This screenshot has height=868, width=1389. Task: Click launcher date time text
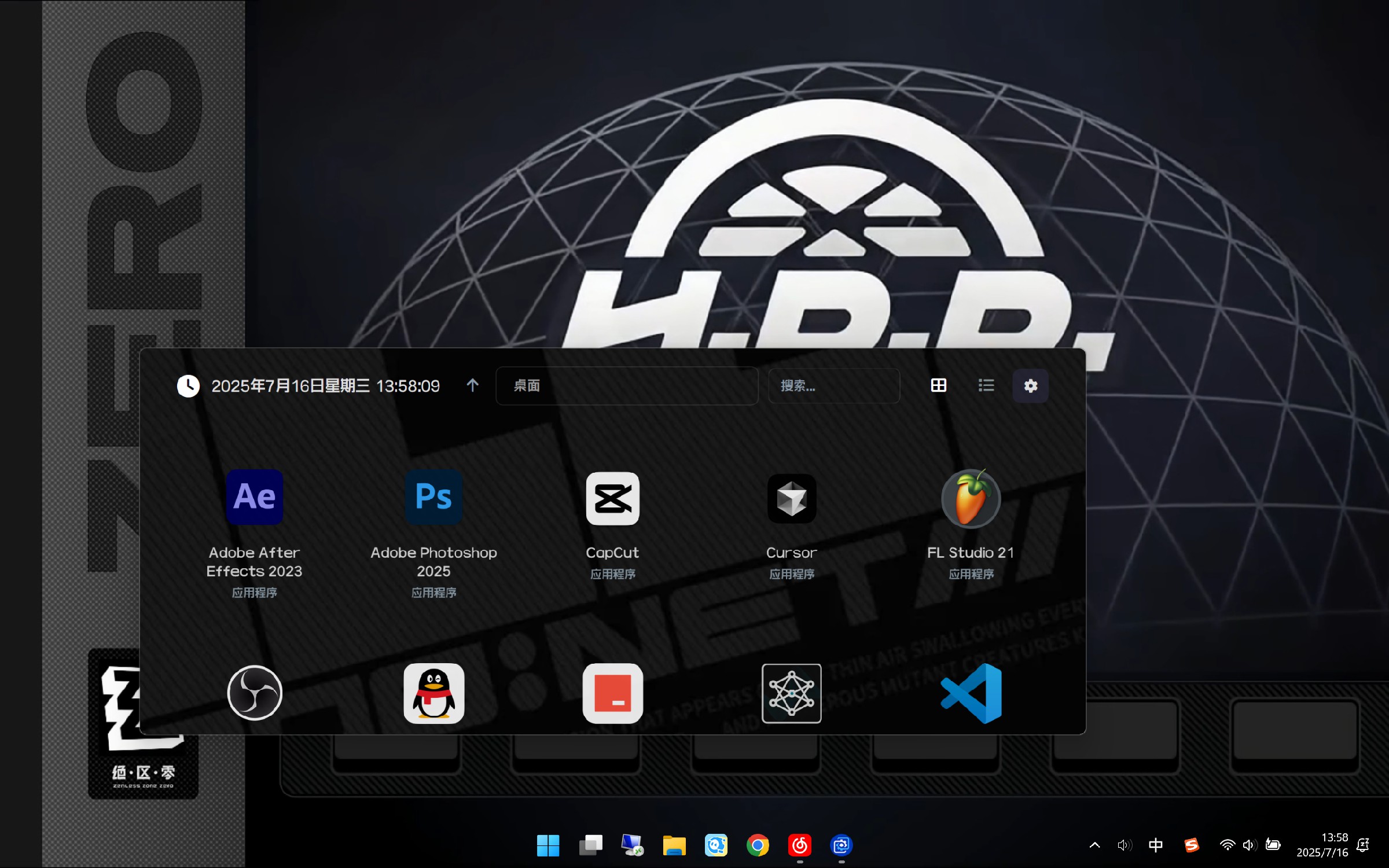(325, 386)
